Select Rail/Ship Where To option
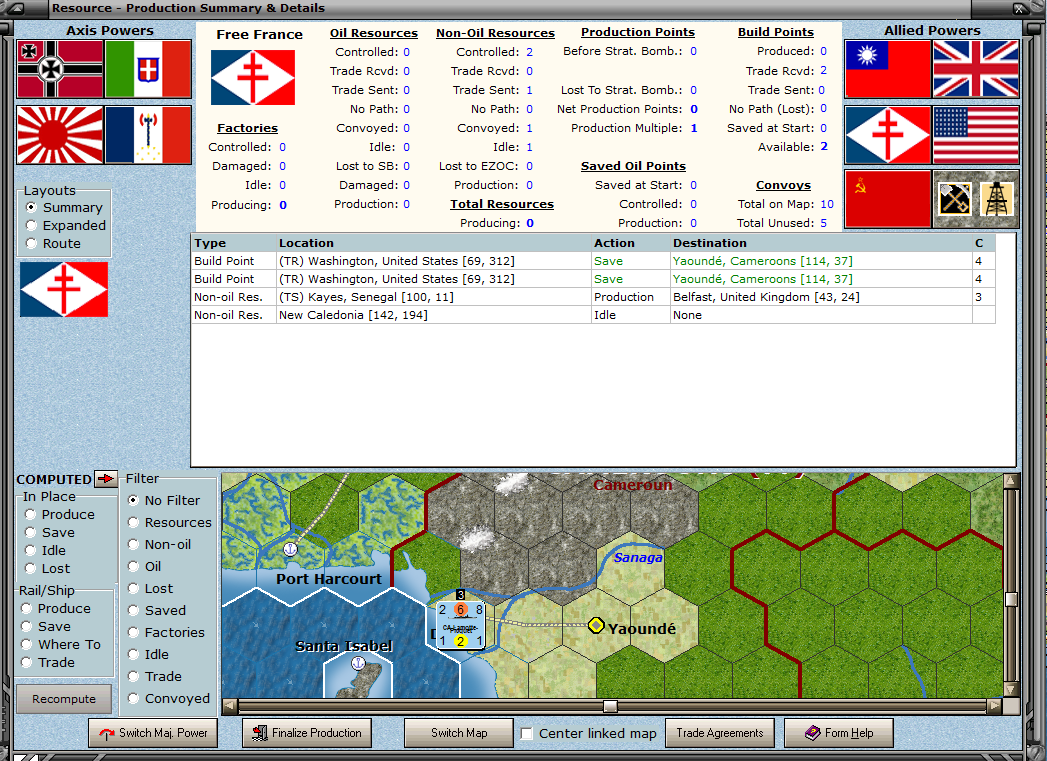The width and height of the screenshot is (1047, 761). (x=27, y=644)
